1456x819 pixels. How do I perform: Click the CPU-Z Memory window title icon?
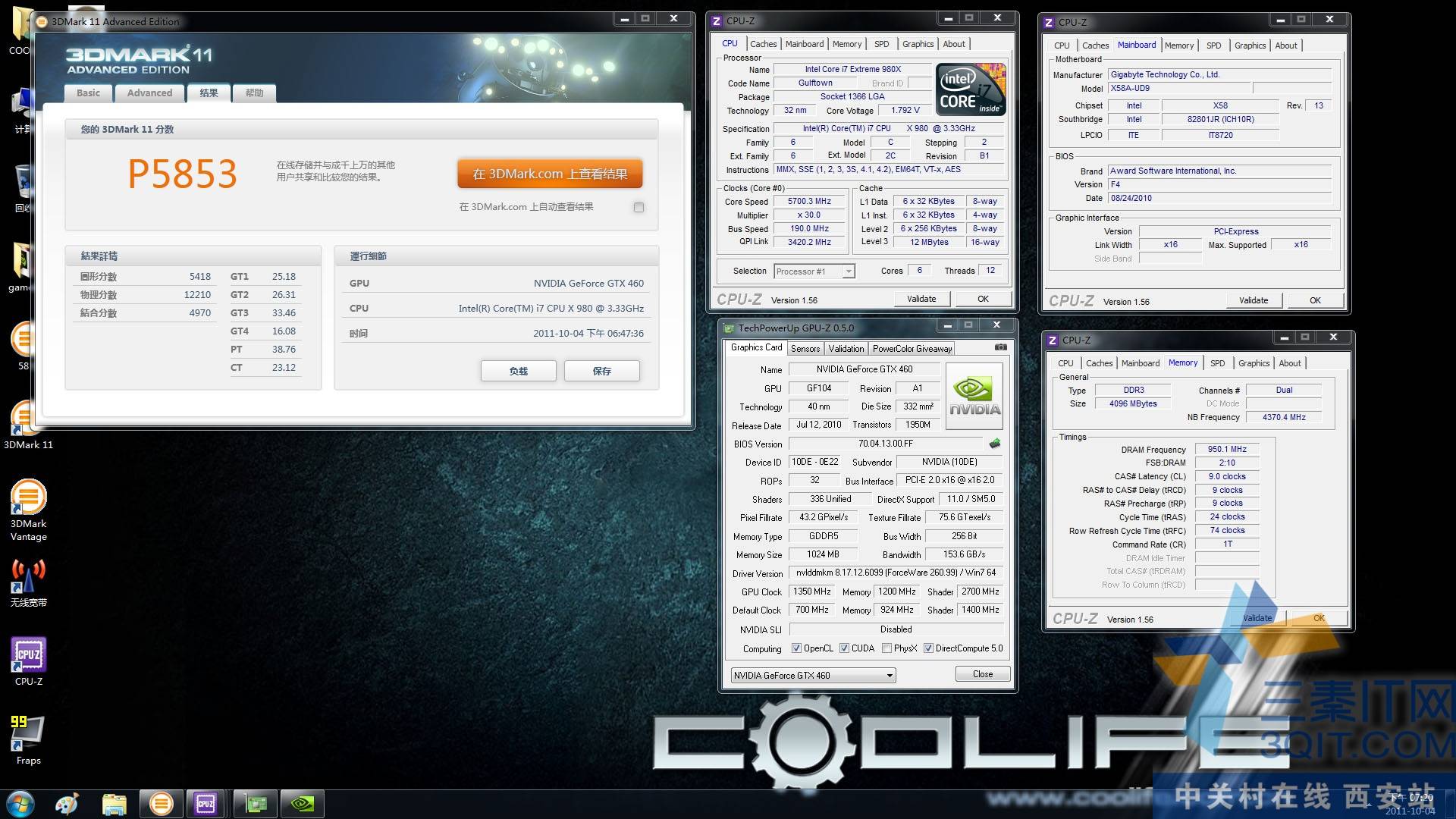pyautogui.click(x=1052, y=340)
